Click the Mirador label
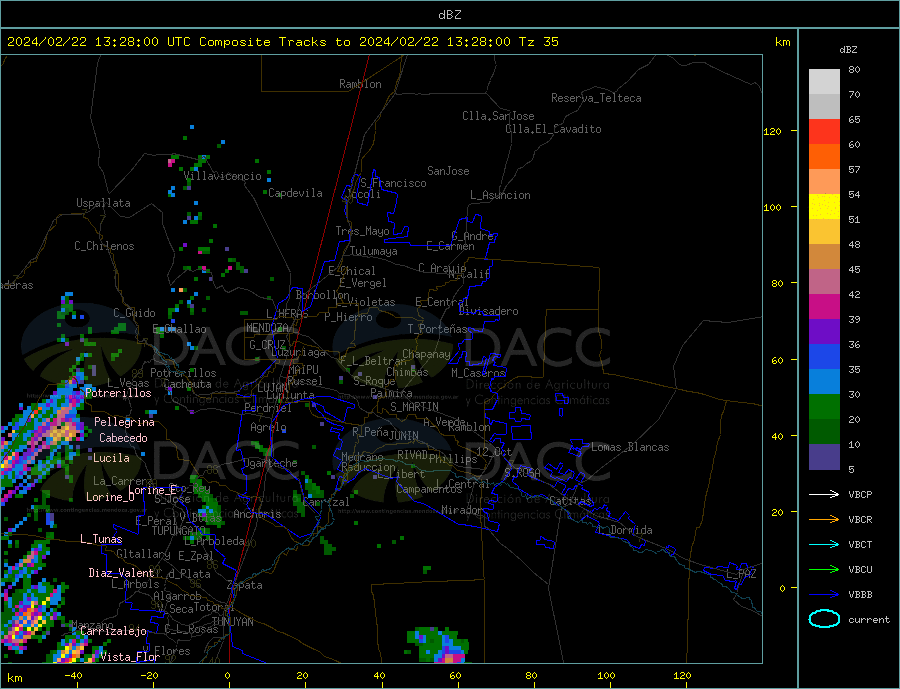Image resolution: width=900 pixels, height=689 pixels. [462, 510]
